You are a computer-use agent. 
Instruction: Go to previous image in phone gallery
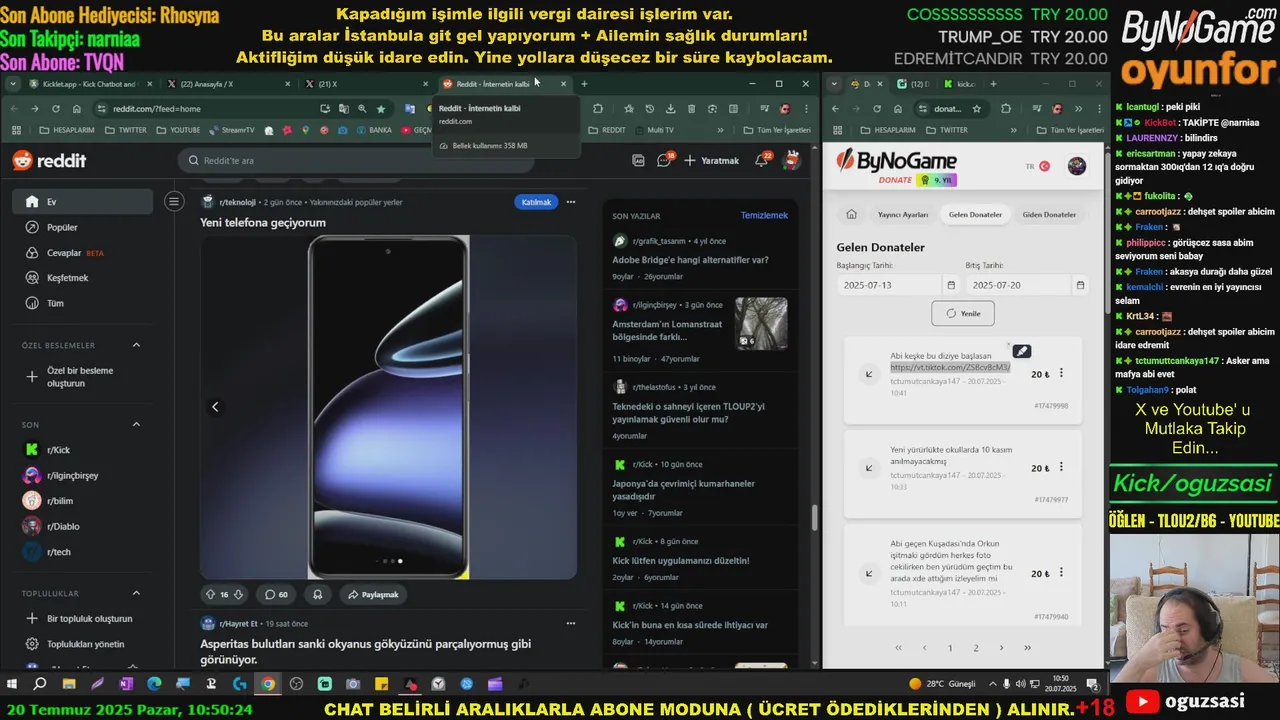[x=215, y=407]
